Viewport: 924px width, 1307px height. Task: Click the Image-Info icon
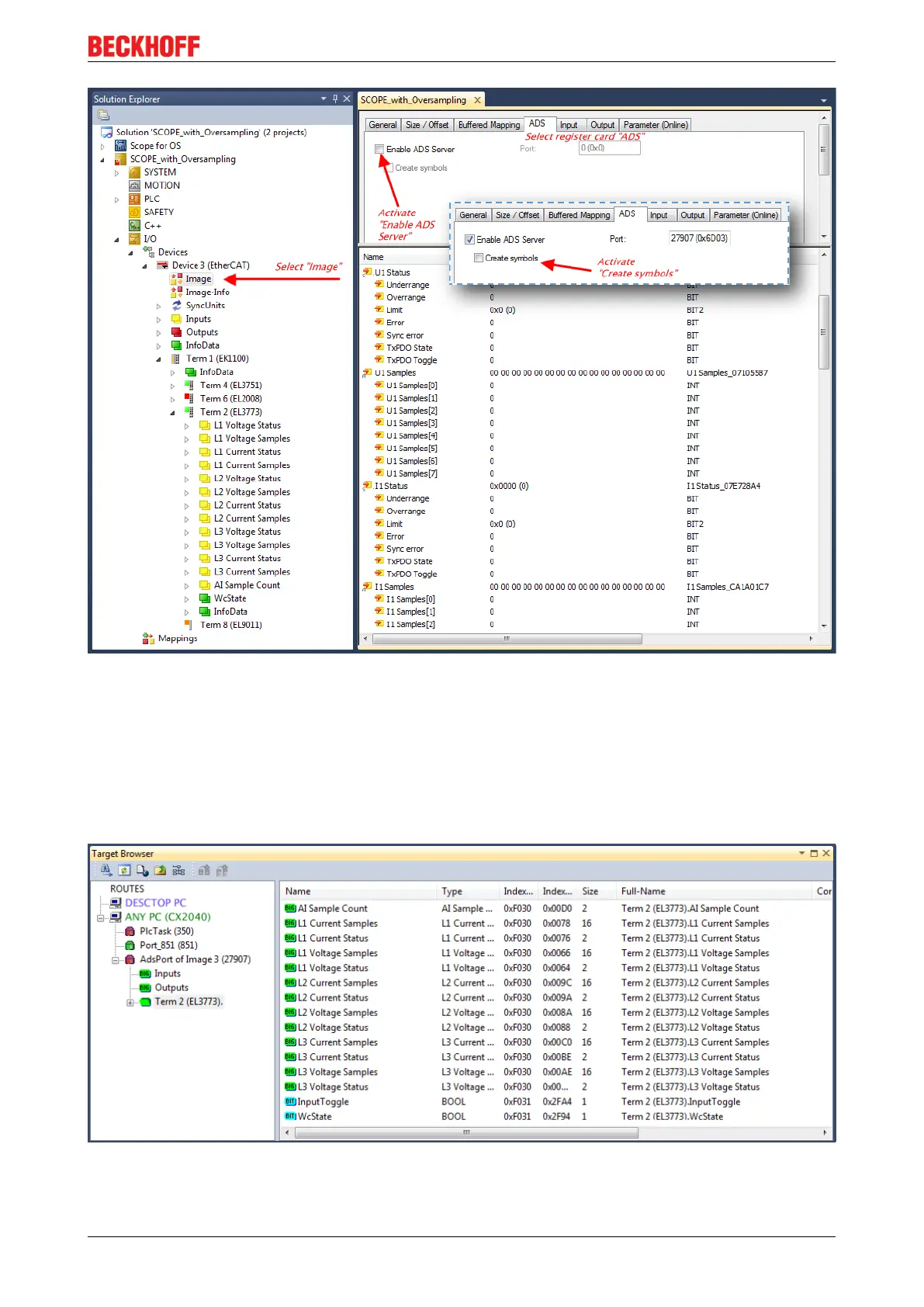click(176, 292)
